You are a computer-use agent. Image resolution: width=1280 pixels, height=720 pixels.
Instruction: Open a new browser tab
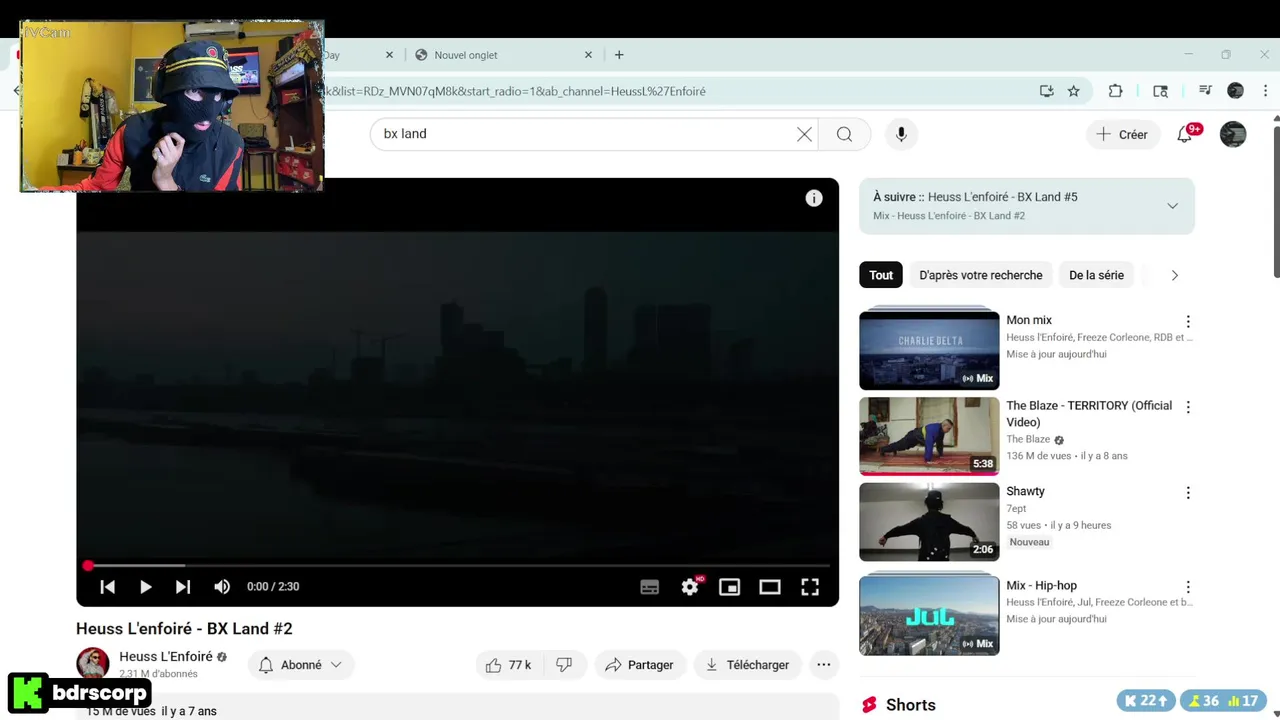click(x=619, y=55)
